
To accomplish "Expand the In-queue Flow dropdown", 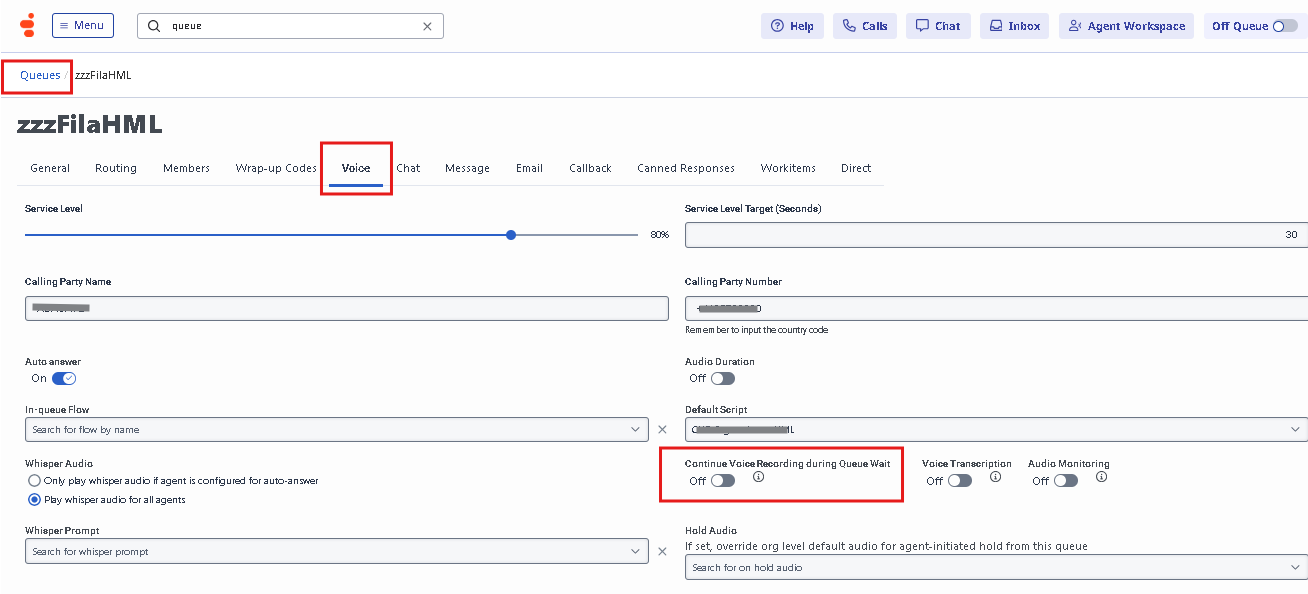I will (636, 429).
